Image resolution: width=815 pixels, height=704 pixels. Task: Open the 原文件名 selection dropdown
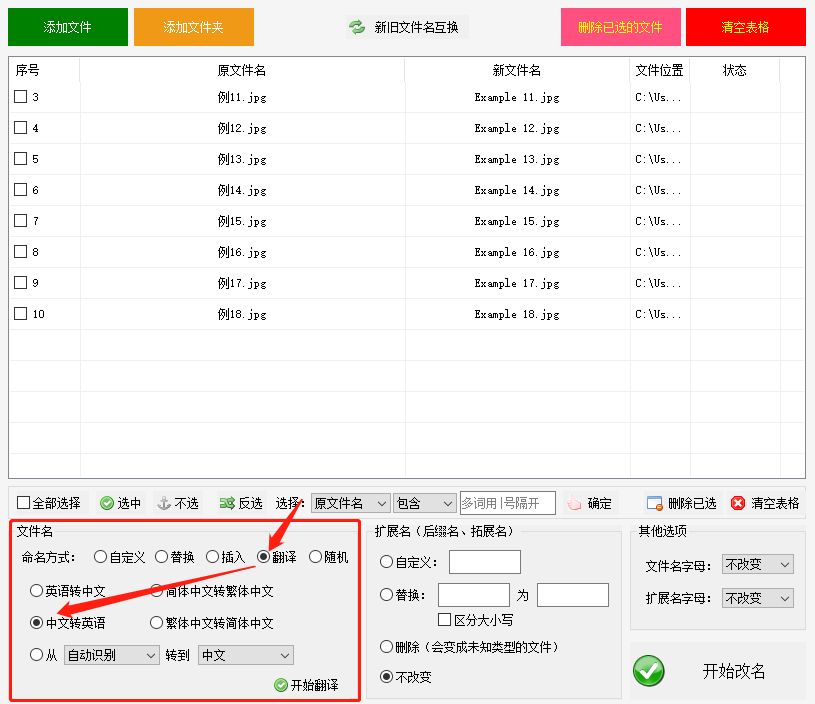(x=351, y=503)
